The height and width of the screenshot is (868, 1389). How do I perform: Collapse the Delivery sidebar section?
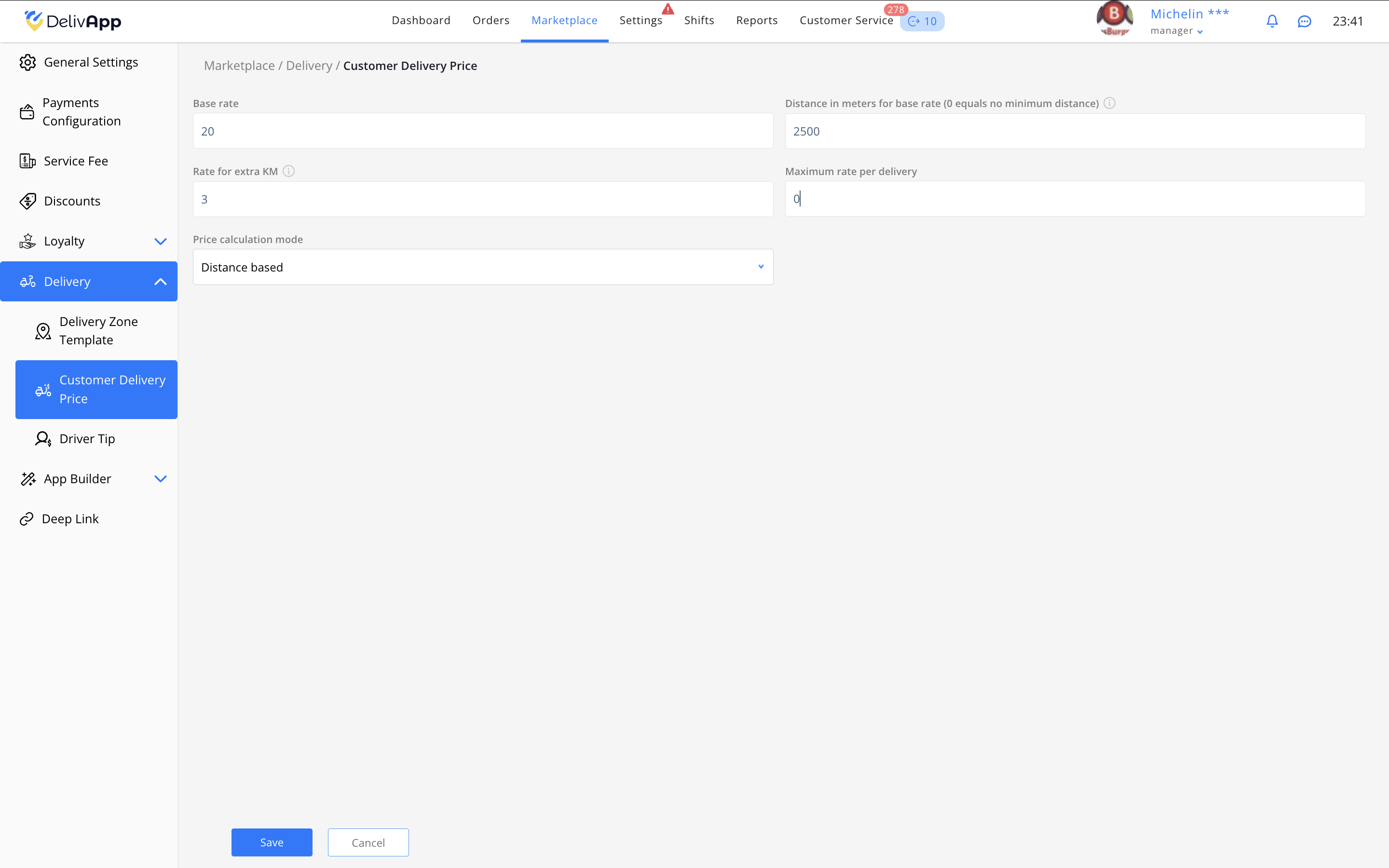160,281
